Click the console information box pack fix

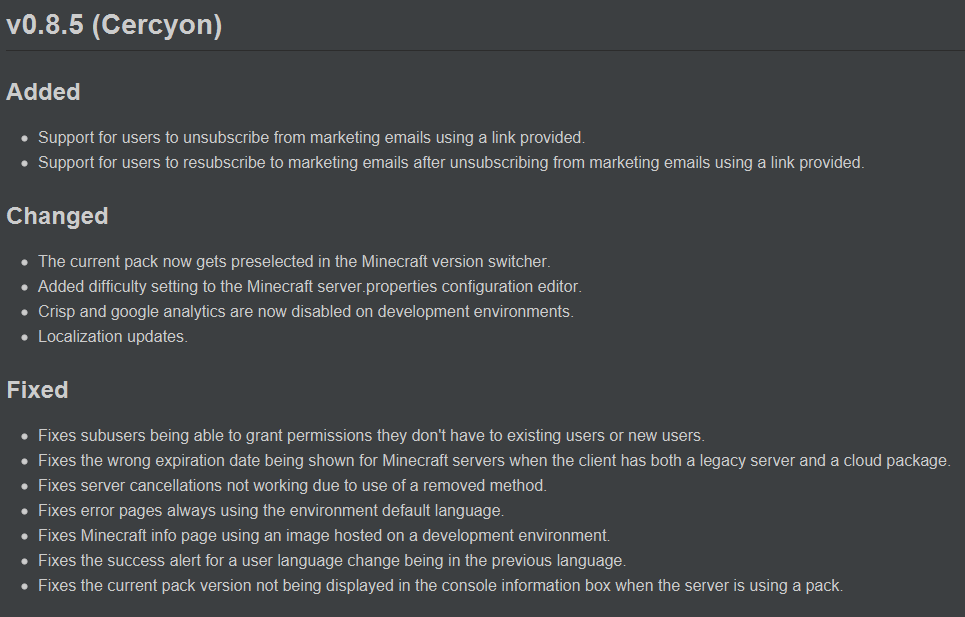[x=440, y=585]
